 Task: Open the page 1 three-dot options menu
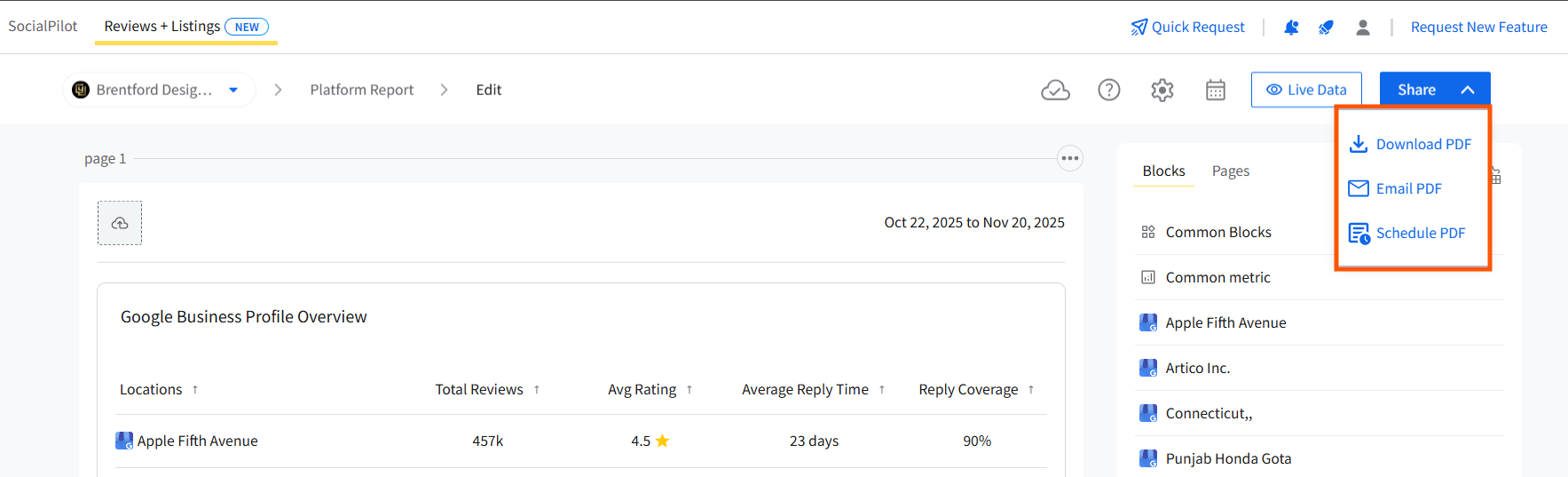[x=1070, y=159]
